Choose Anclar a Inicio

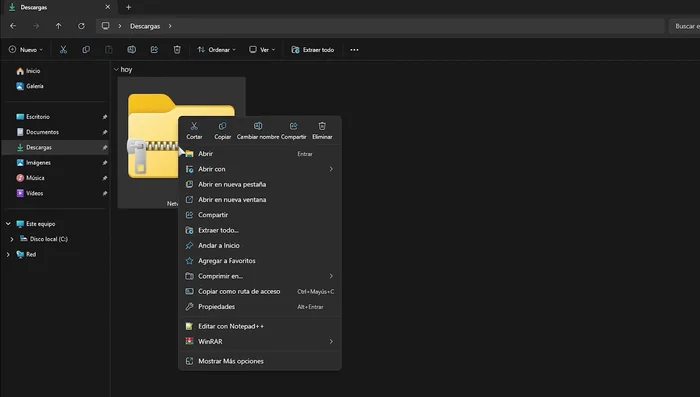click(260, 245)
